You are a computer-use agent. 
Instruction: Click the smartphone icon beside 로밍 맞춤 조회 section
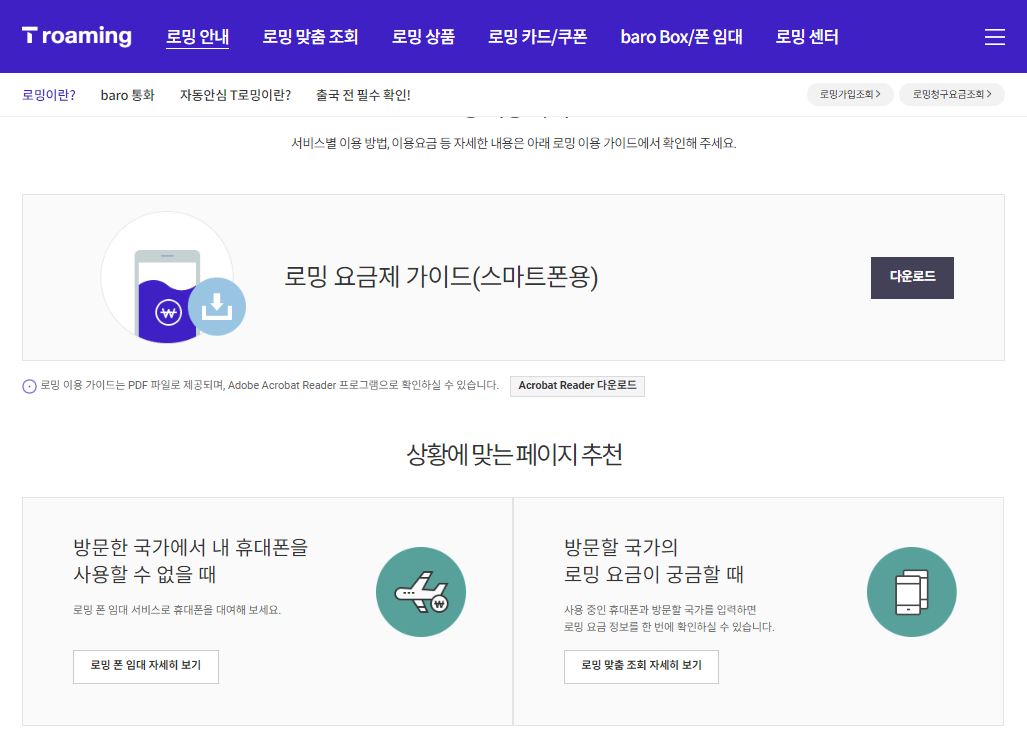pos(911,592)
